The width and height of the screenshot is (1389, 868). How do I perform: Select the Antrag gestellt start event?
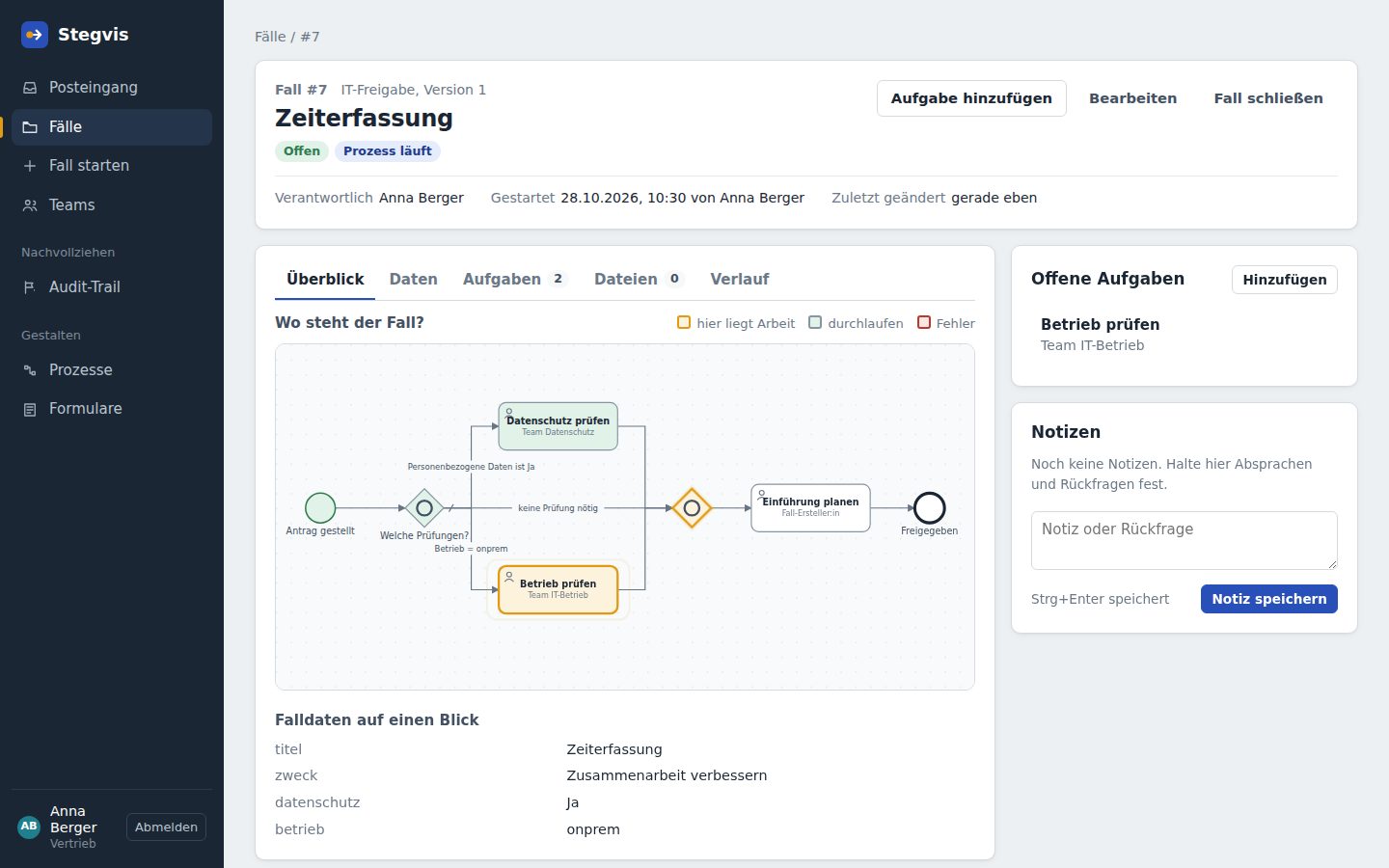[320, 507]
